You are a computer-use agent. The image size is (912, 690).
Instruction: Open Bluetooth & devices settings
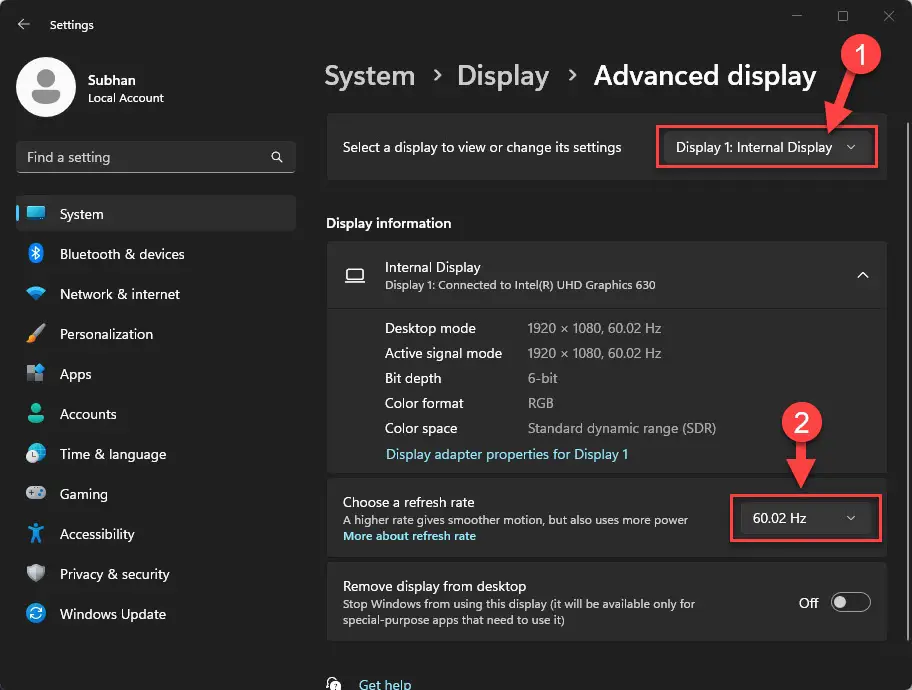tap(156, 254)
